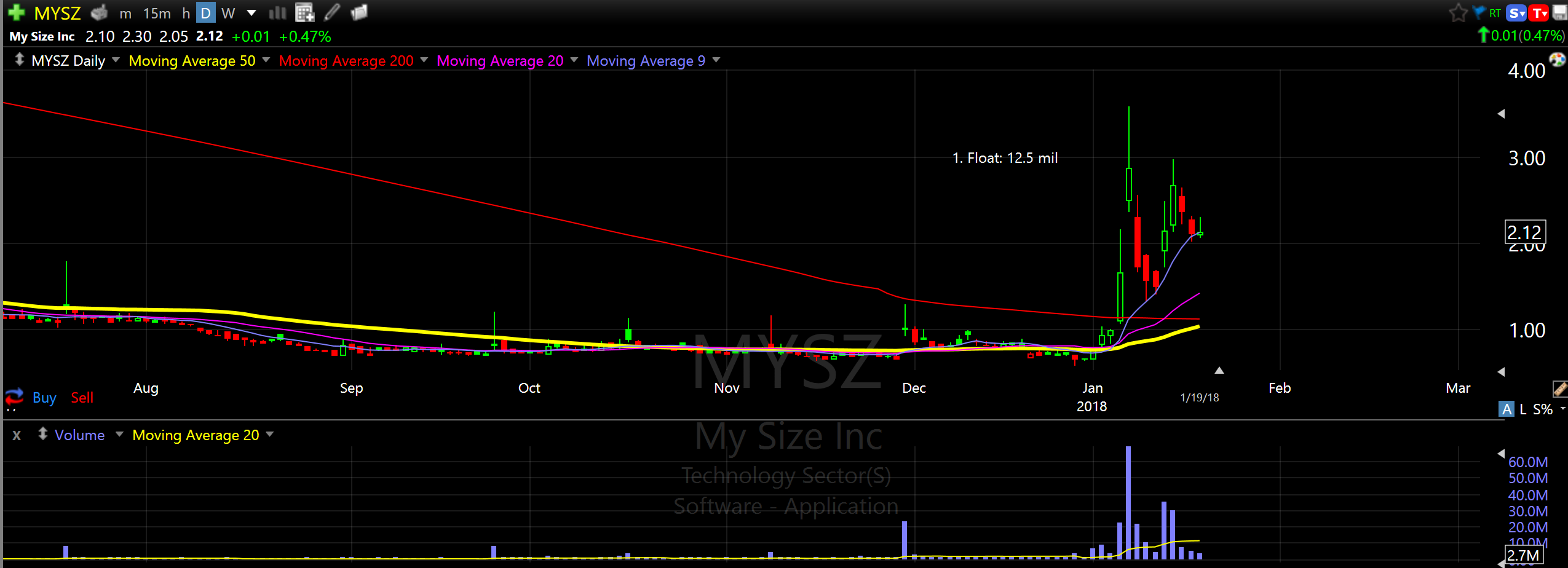The image size is (1568, 568).
Task: Click the green plus add symbol icon
Action: 17,12
